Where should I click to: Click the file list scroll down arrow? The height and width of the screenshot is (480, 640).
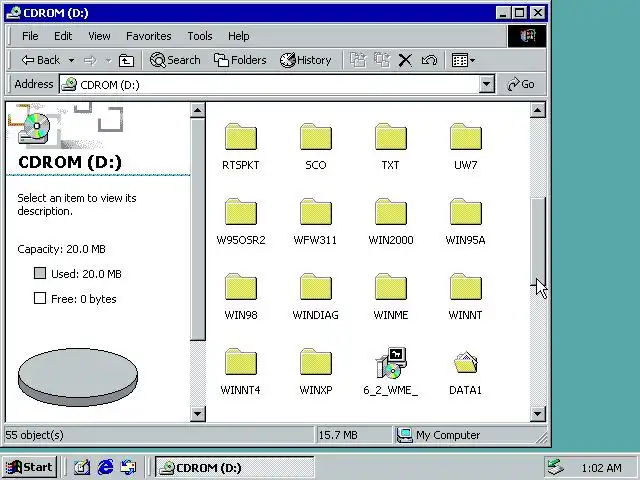(538, 414)
